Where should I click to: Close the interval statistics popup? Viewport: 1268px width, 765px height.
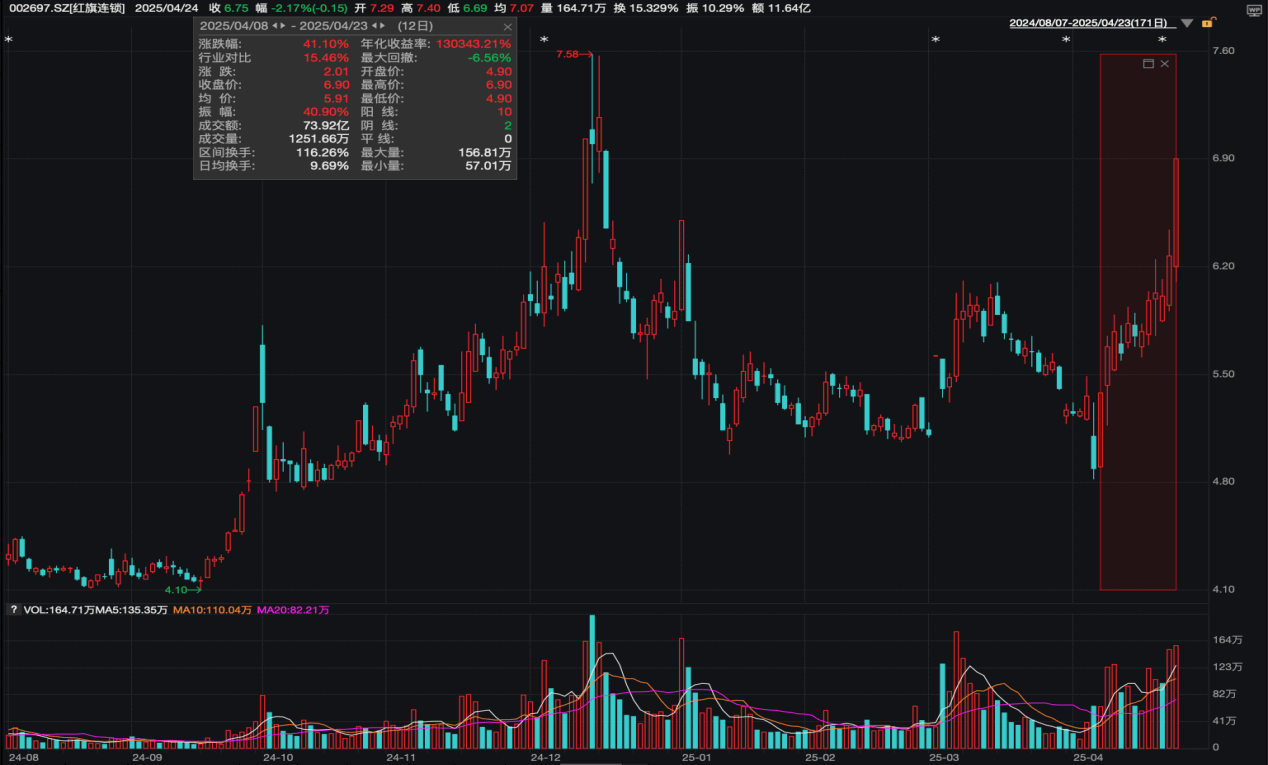[x=507, y=26]
